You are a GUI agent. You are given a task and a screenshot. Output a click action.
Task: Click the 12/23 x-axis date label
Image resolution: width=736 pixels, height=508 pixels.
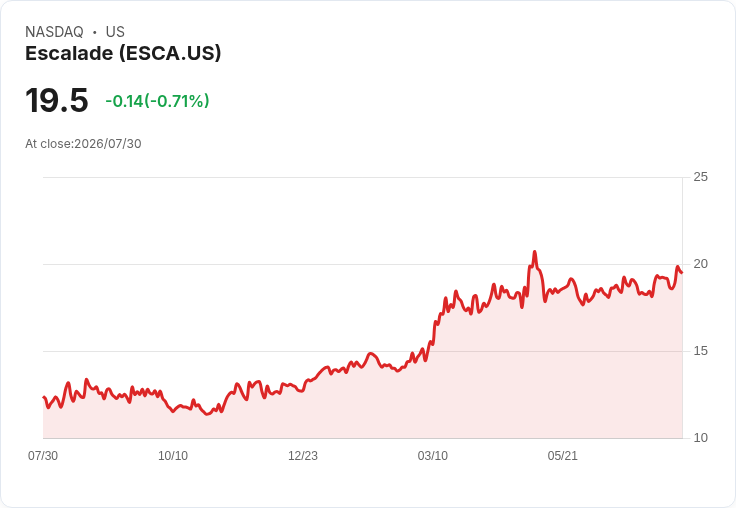coord(303,455)
